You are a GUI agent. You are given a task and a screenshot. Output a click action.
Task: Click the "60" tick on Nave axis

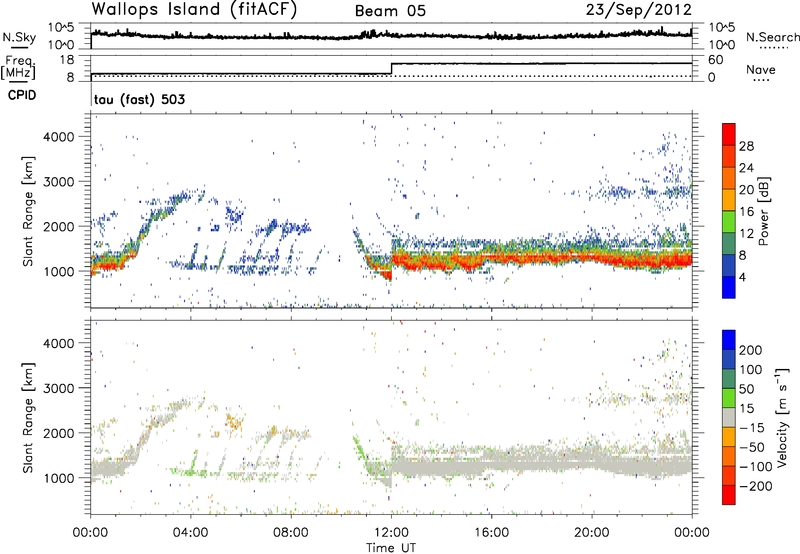715,60
